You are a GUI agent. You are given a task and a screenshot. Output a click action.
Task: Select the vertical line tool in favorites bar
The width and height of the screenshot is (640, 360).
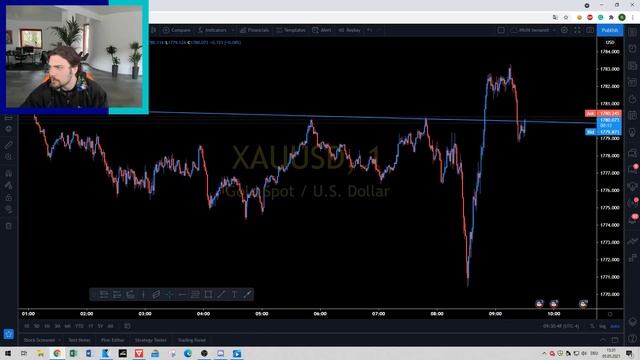(143, 294)
